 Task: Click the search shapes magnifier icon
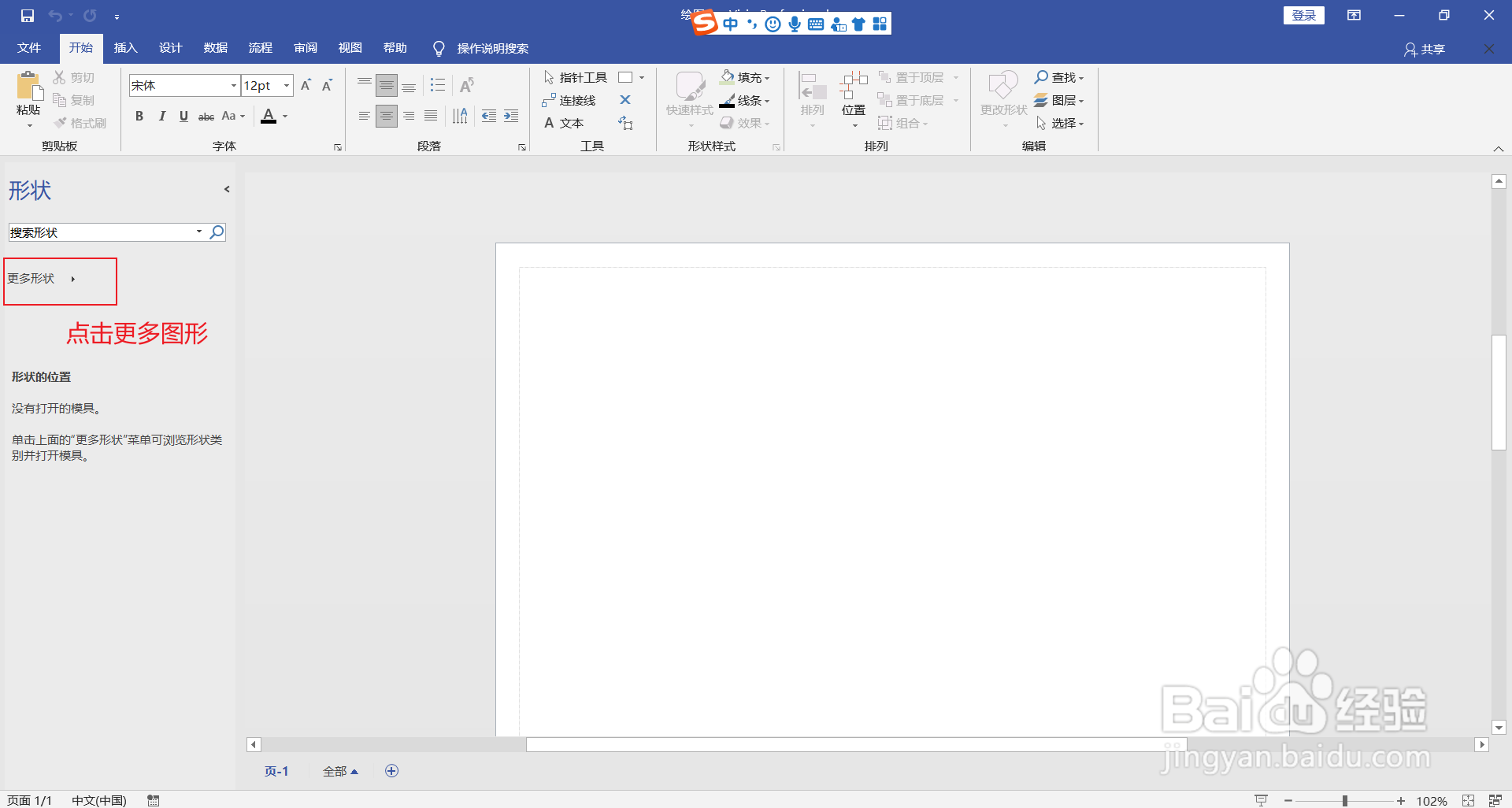click(217, 232)
